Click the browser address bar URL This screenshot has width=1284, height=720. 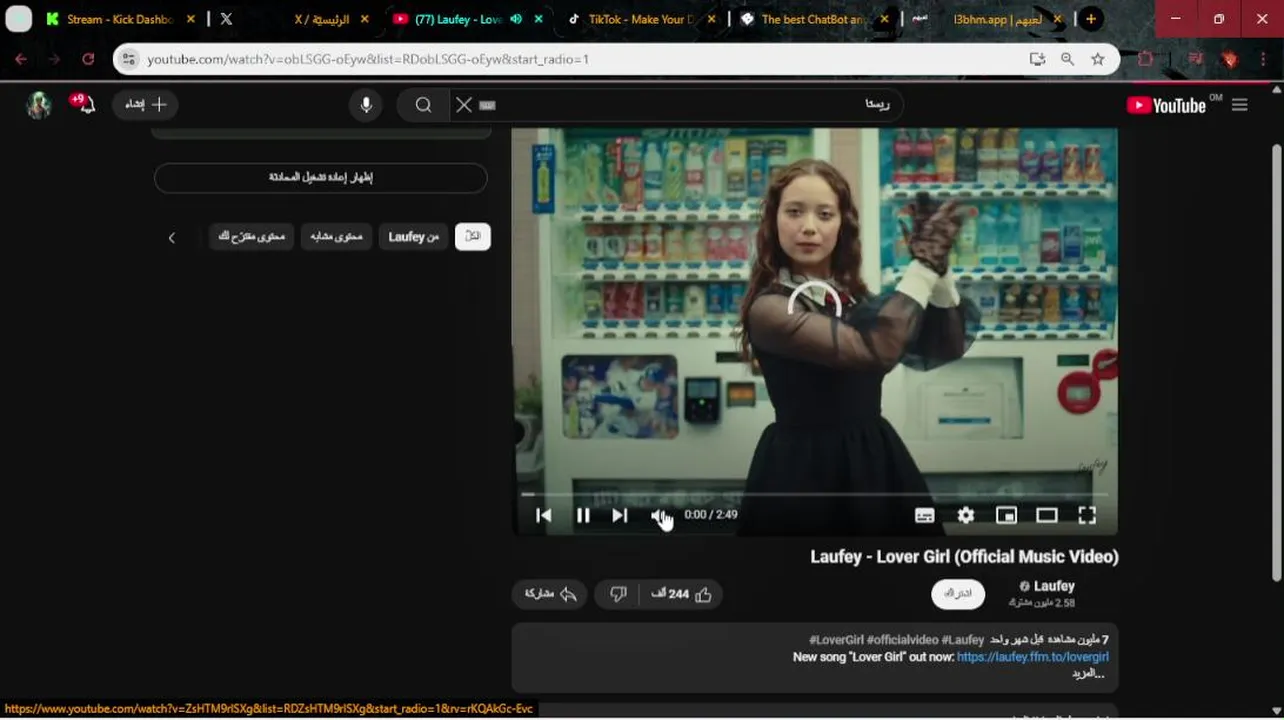pos(368,59)
